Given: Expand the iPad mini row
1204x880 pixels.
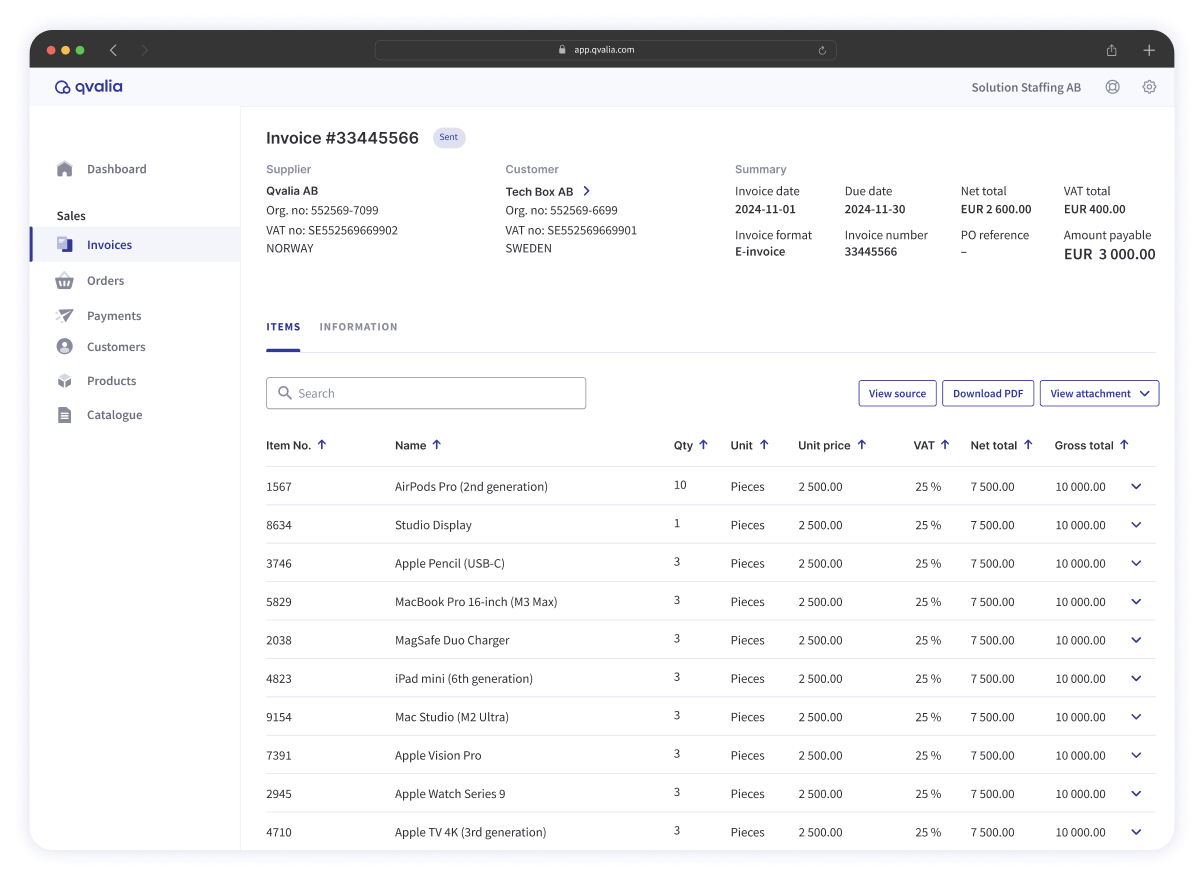Looking at the screenshot, I should pyautogui.click(x=1136, y=678).
